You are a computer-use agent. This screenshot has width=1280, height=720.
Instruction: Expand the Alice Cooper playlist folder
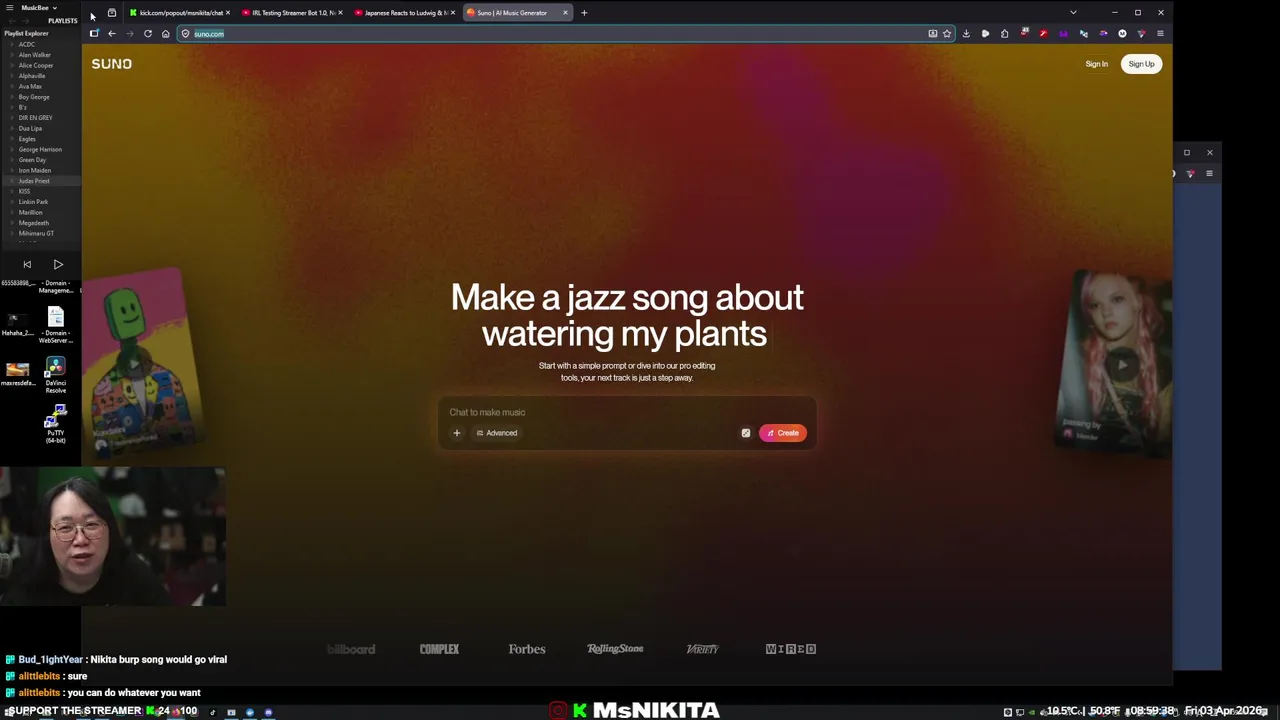[13, 65]
